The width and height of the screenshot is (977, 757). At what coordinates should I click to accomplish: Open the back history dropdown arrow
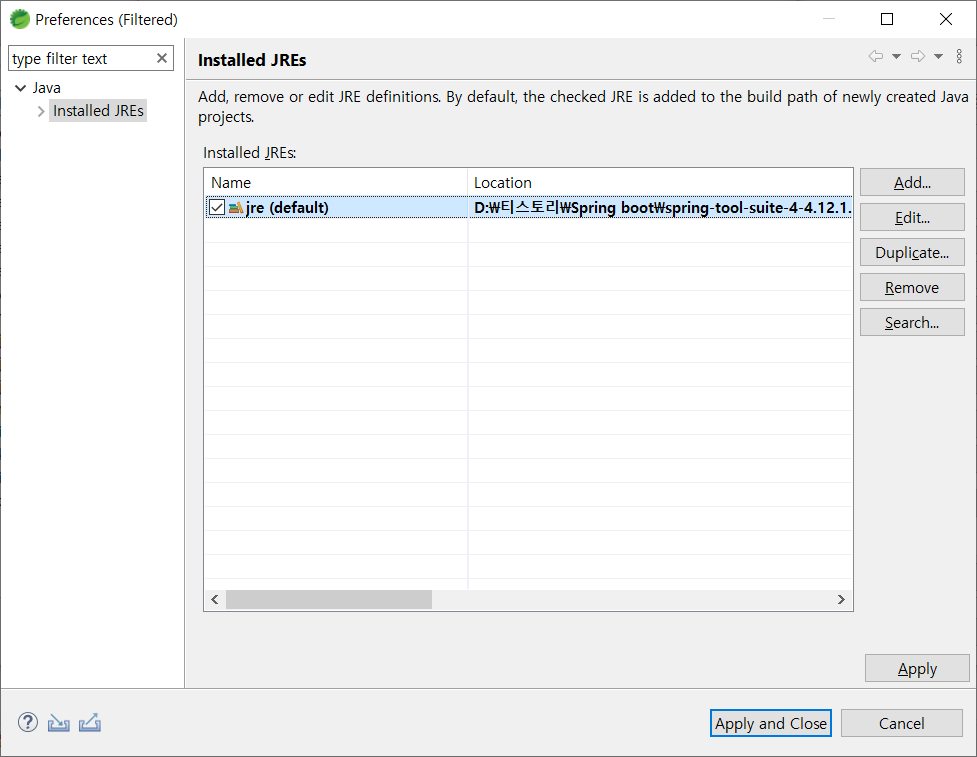point(896,57)
